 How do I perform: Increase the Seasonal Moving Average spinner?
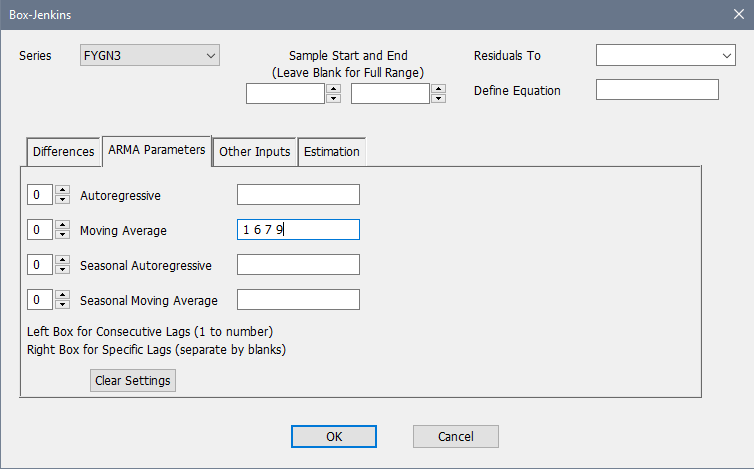(x=62, y=294)
